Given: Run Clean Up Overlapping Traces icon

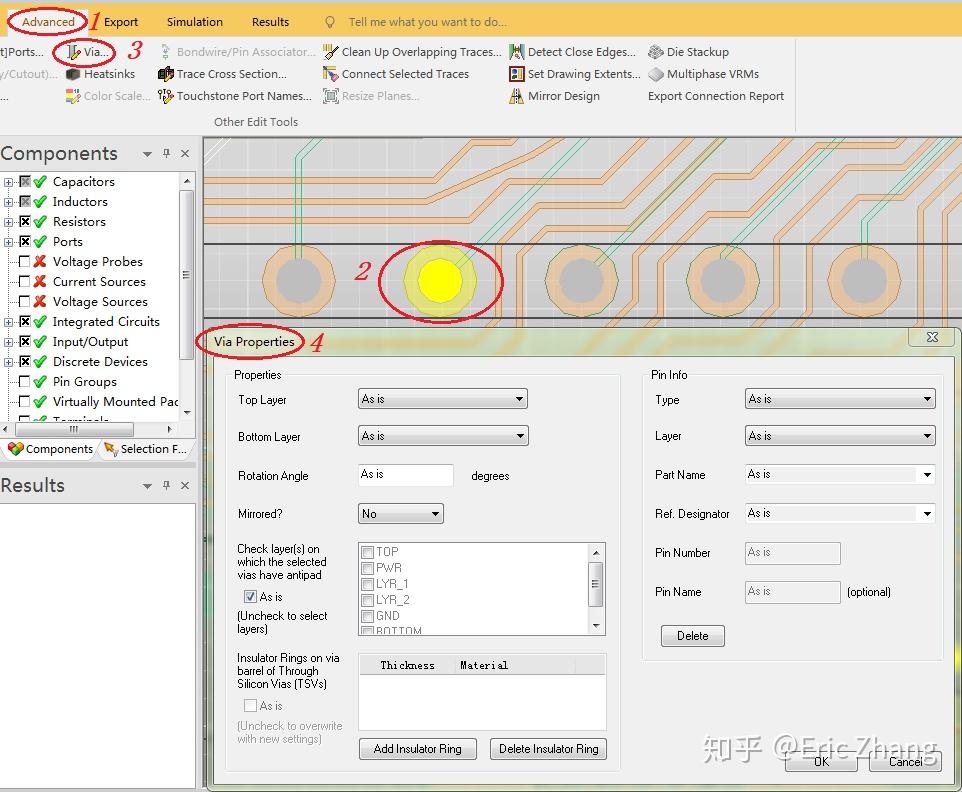Looking at the screenshot, I should click(x=331, y=52).
